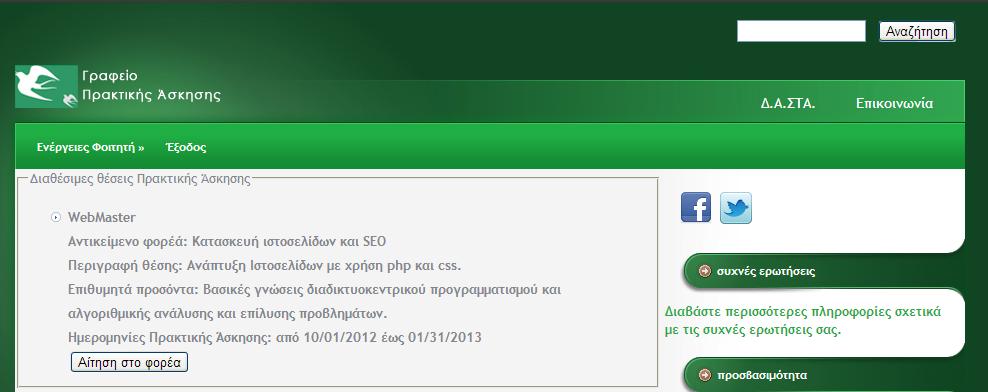Click the Διαβάστε περισσότερες πληροφορίες link
Viewport: 988px width, 392px height.
[803, 321]
